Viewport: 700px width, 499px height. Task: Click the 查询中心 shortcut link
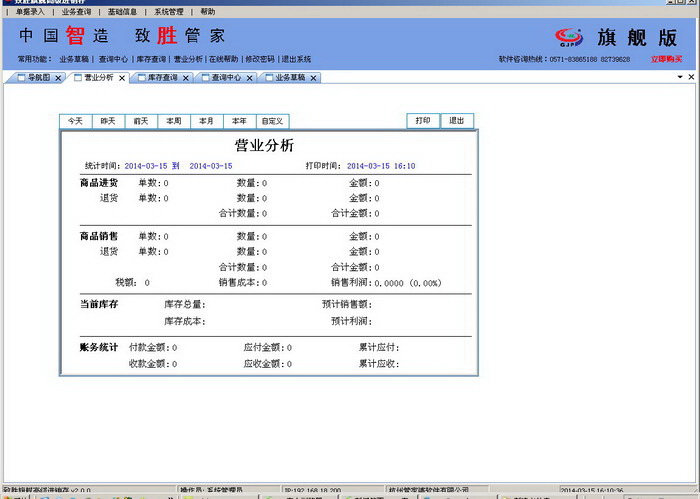click(x=113, y=59)
